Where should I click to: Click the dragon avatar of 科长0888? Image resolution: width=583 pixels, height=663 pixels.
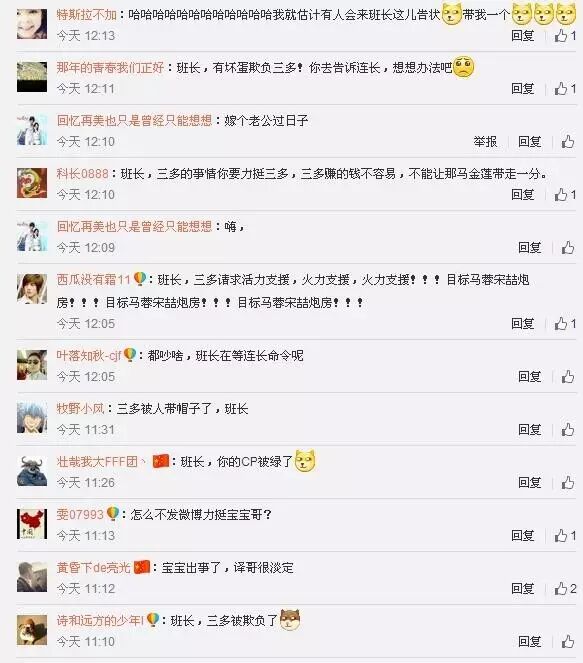(x=32, y=183)
